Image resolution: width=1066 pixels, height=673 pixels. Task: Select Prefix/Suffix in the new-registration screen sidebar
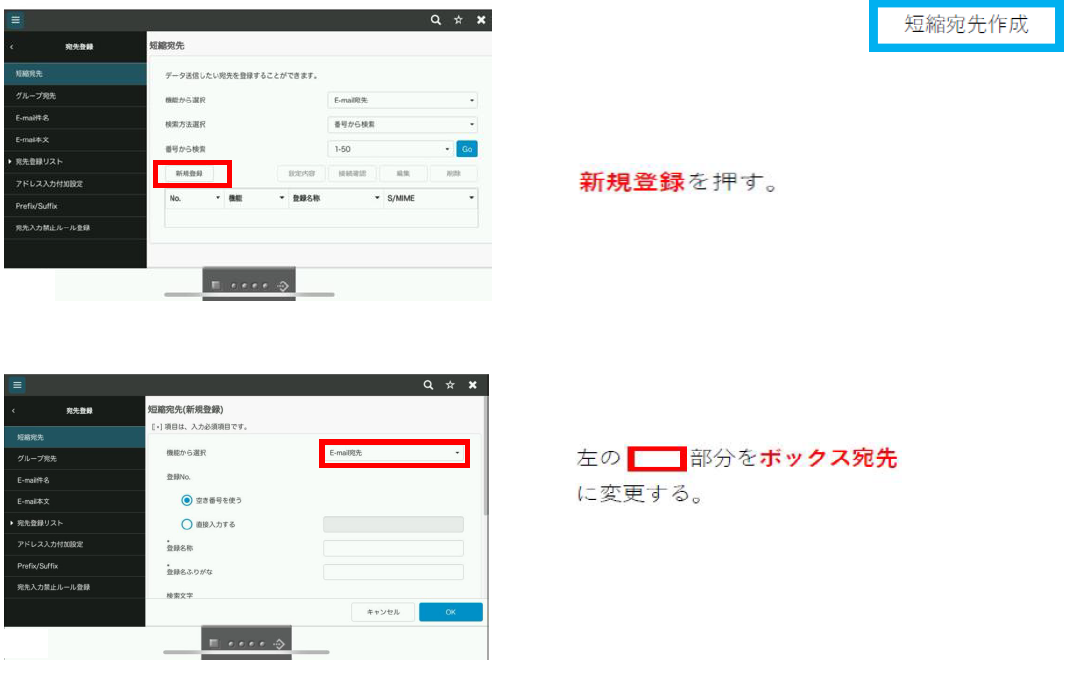[x=37, y=566]
